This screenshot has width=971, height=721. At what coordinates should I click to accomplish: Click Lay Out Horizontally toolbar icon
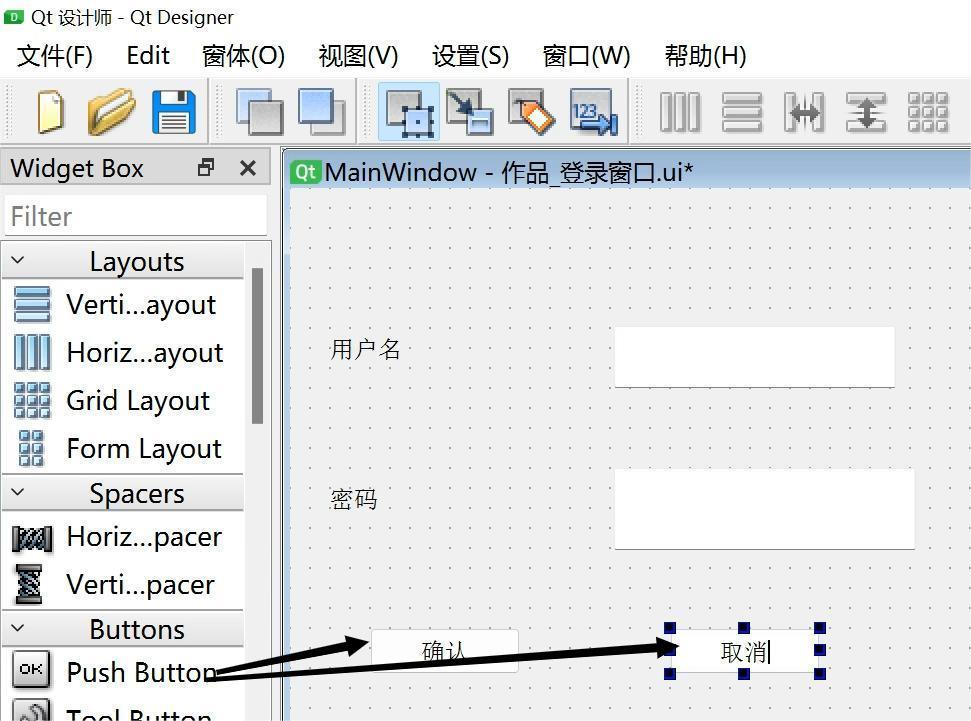click(680, 112)
